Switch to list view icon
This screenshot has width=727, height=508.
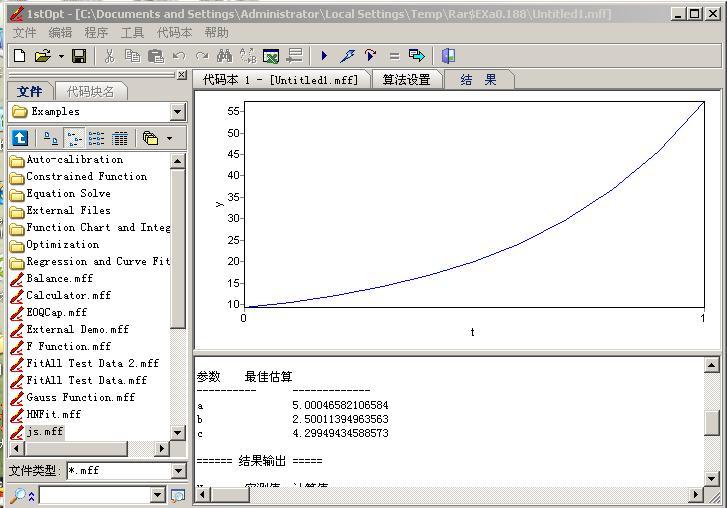tap(96, 138)
